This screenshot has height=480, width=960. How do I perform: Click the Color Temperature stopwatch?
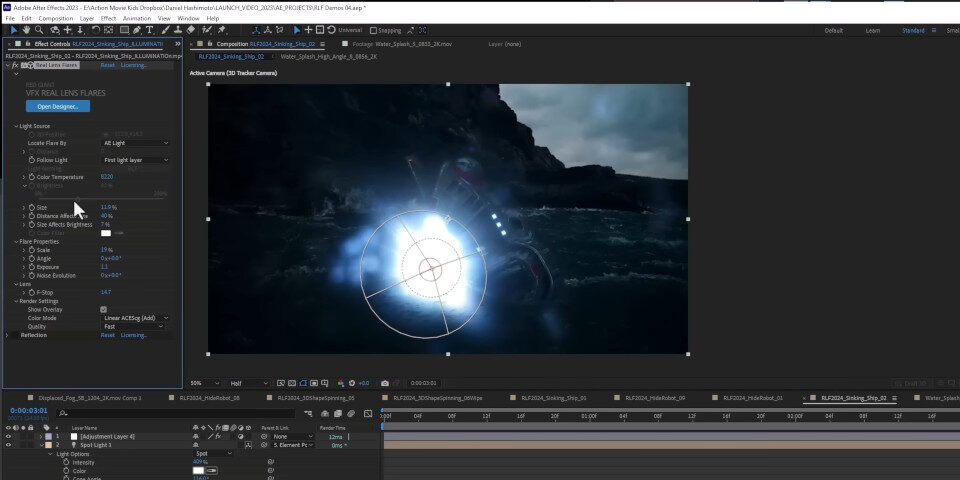coord(32,177)
